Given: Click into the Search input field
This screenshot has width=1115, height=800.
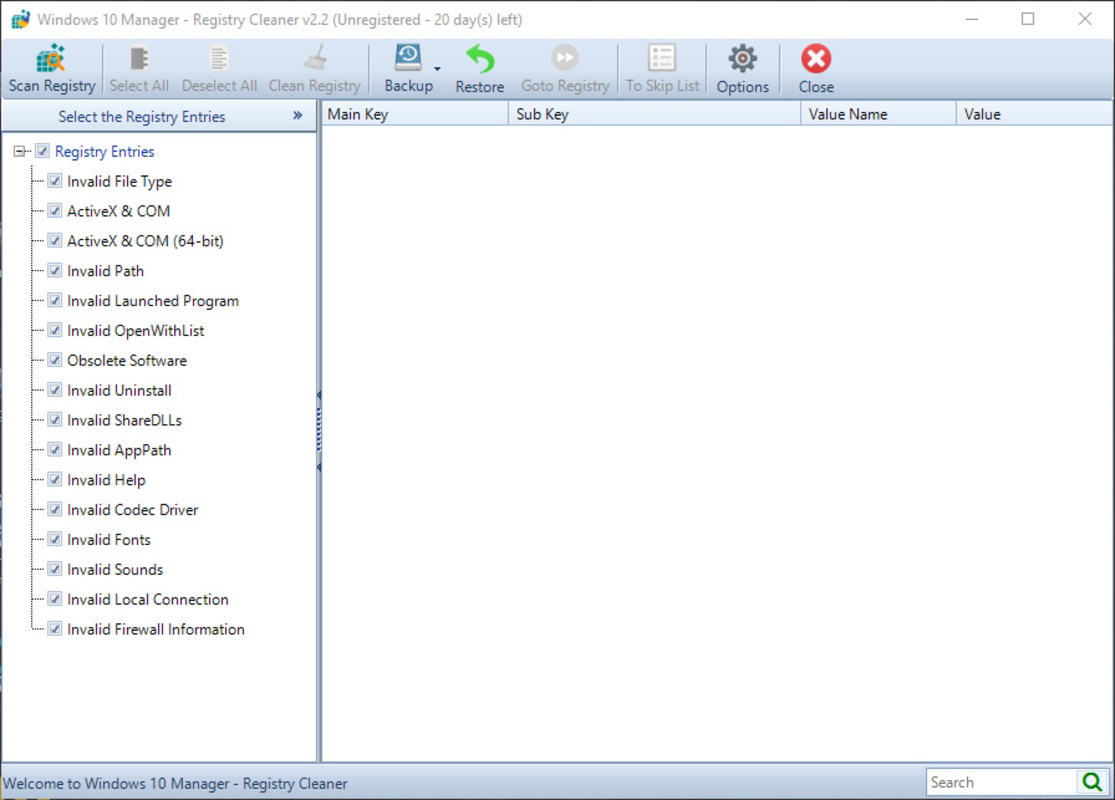Looking at the screenshot, I should [1001, 782].
